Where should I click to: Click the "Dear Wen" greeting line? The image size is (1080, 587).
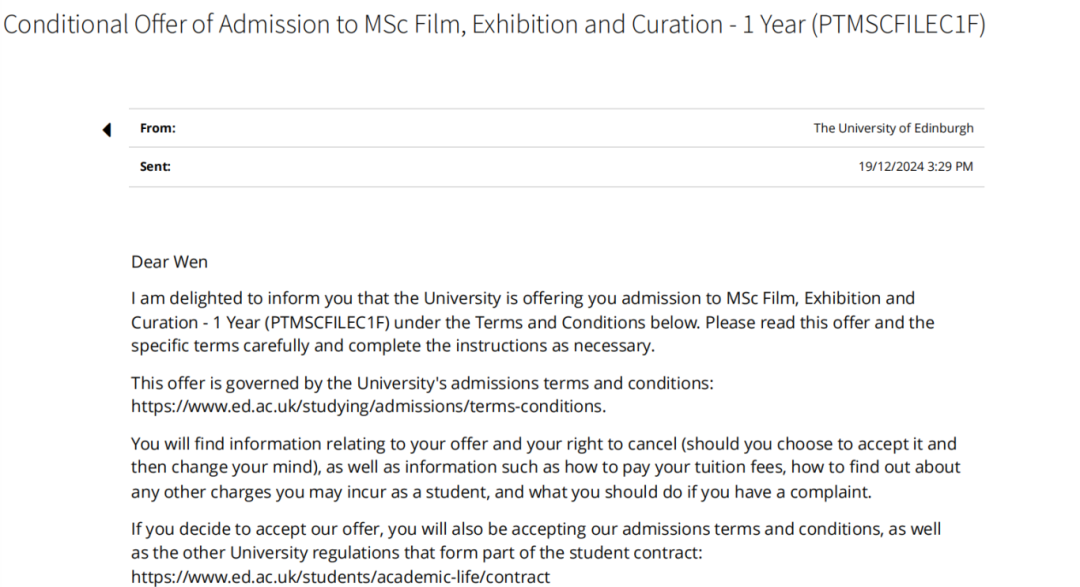click(x=169, y=262)
